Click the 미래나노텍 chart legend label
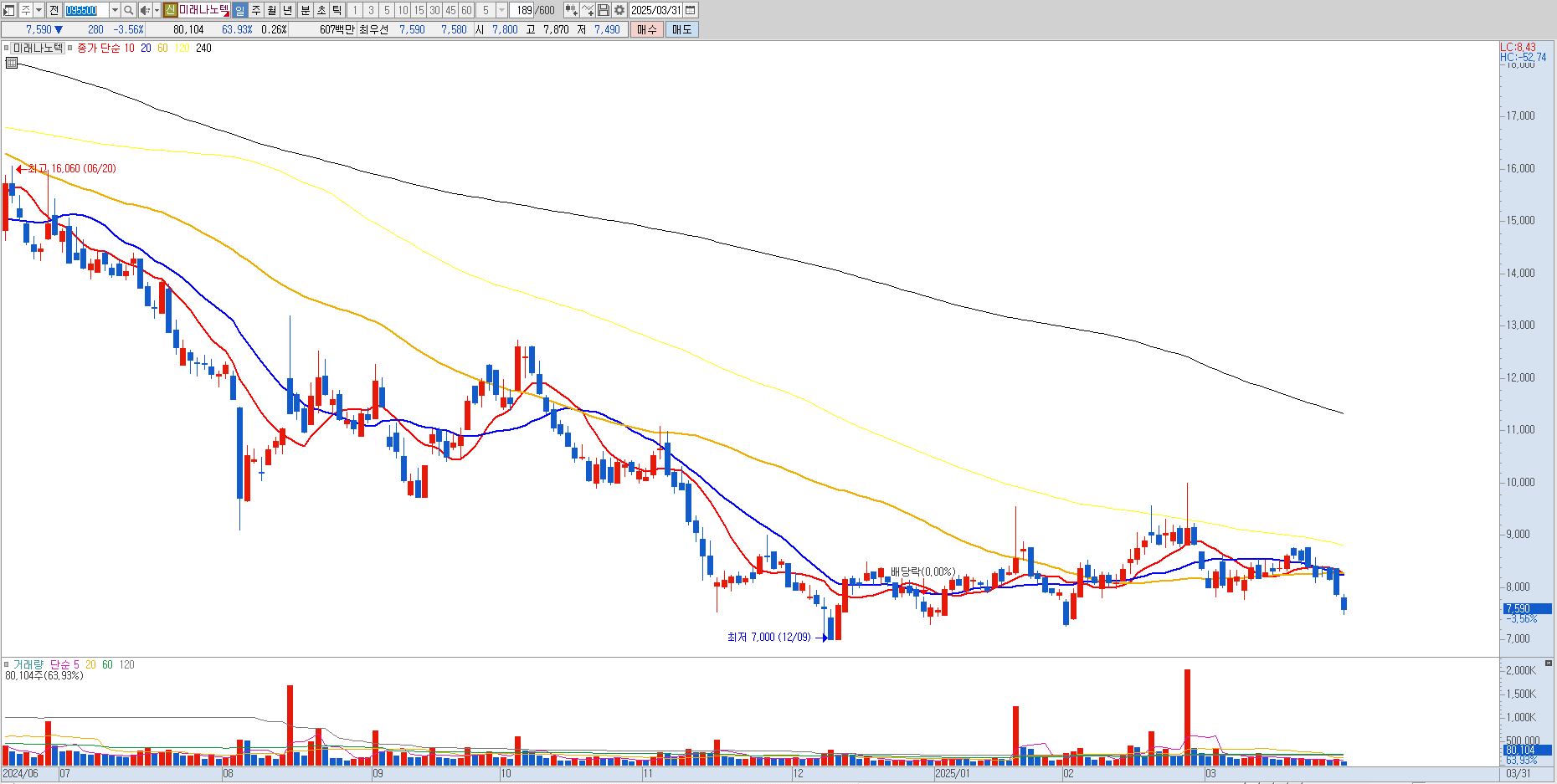 click(x=38, y=49)
